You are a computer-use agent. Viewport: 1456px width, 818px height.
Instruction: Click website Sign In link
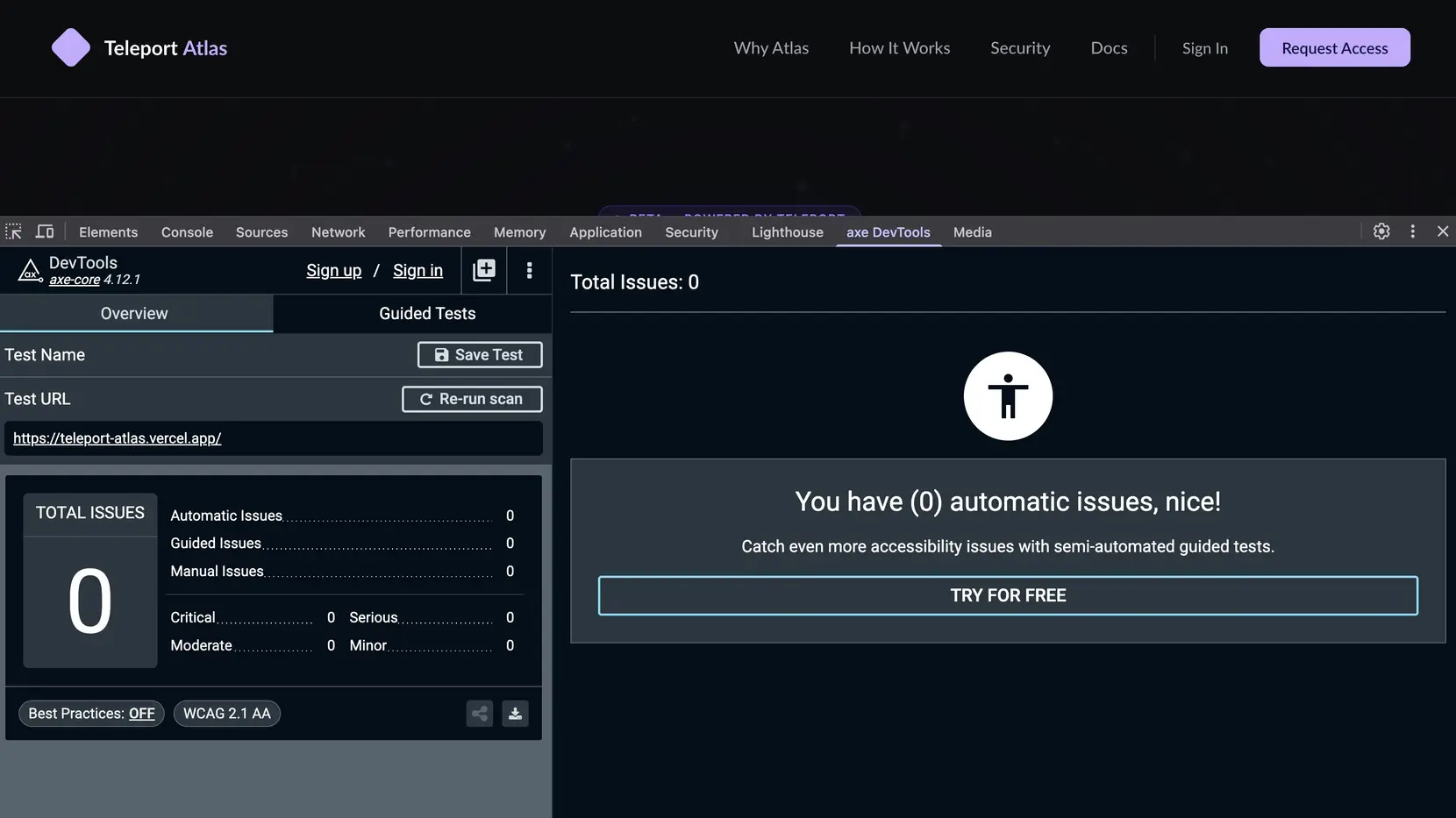coord(1204,48)
